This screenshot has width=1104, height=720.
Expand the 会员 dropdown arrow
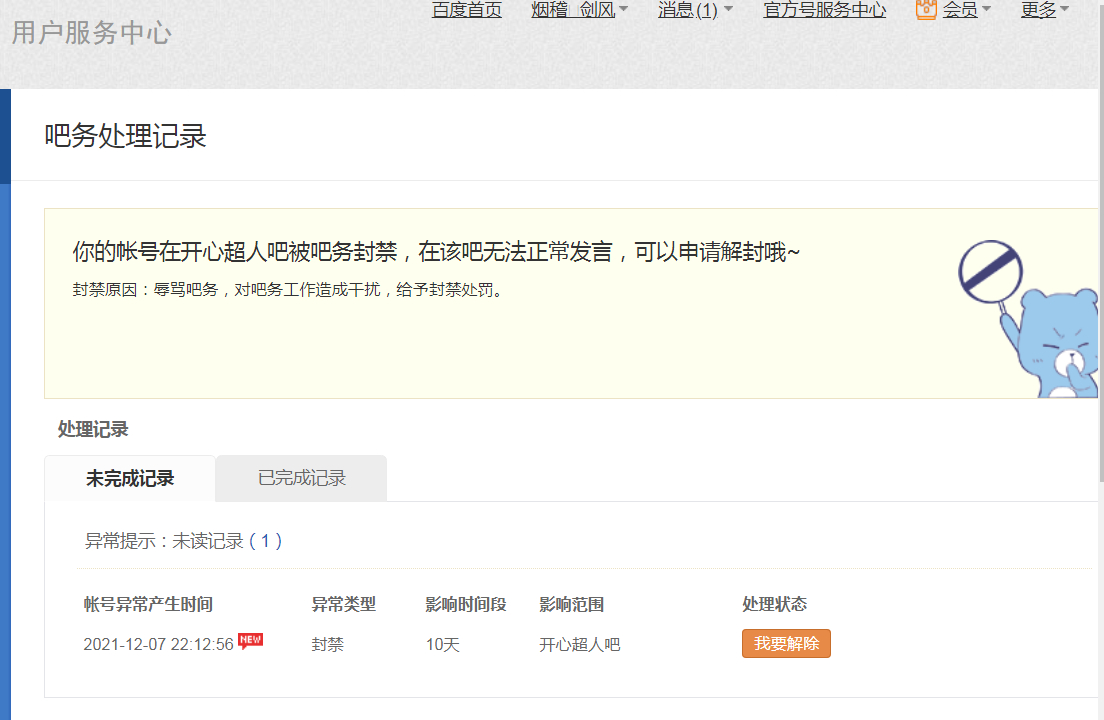(986, 8)
